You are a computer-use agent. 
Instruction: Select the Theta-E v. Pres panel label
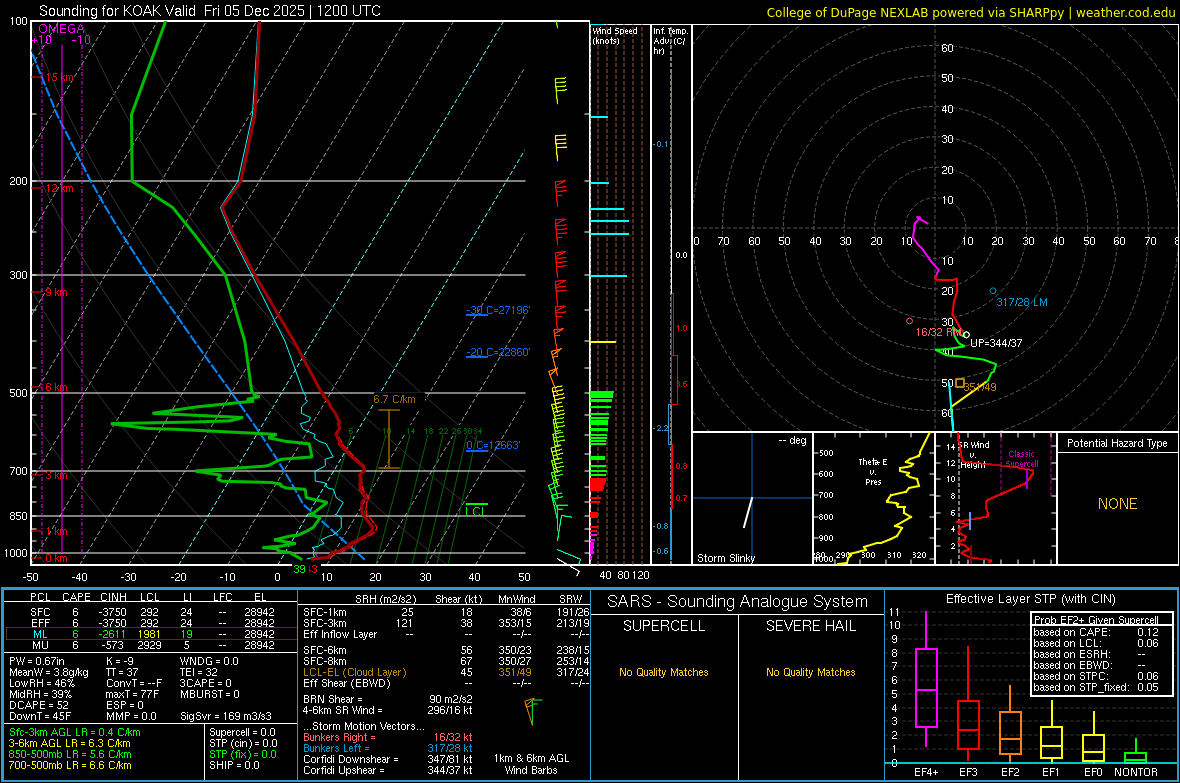[873, 471]
